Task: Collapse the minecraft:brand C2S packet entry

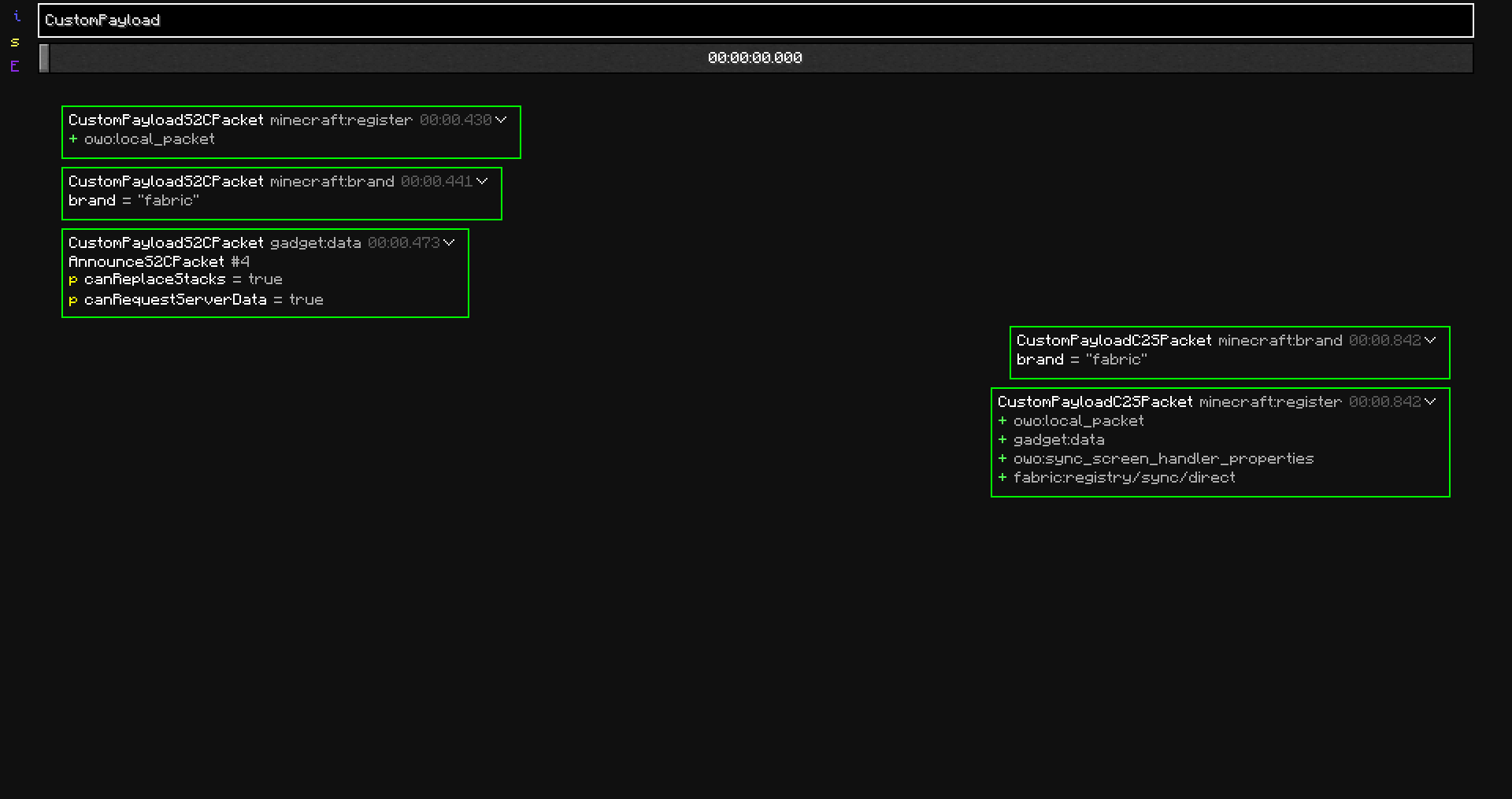Action: [1431, 340]
